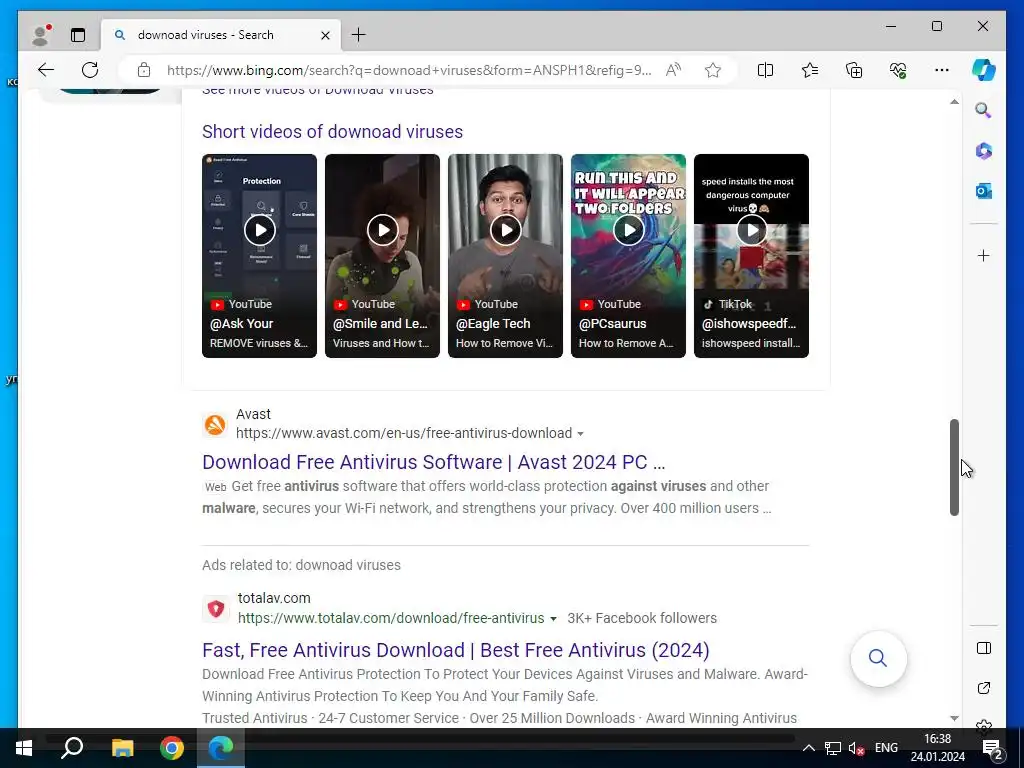Select the 'download viruses - Search' tab
This screenshot has width=1024, height=768.
click(220, 35)
